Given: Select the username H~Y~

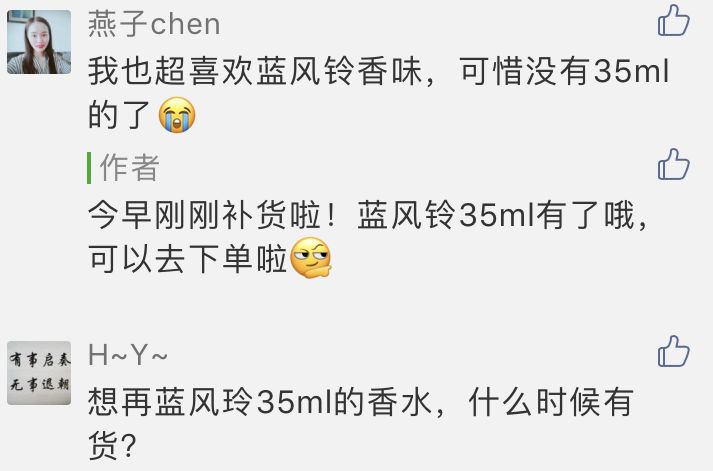Looking at the screenshot, I should point(128,355).
